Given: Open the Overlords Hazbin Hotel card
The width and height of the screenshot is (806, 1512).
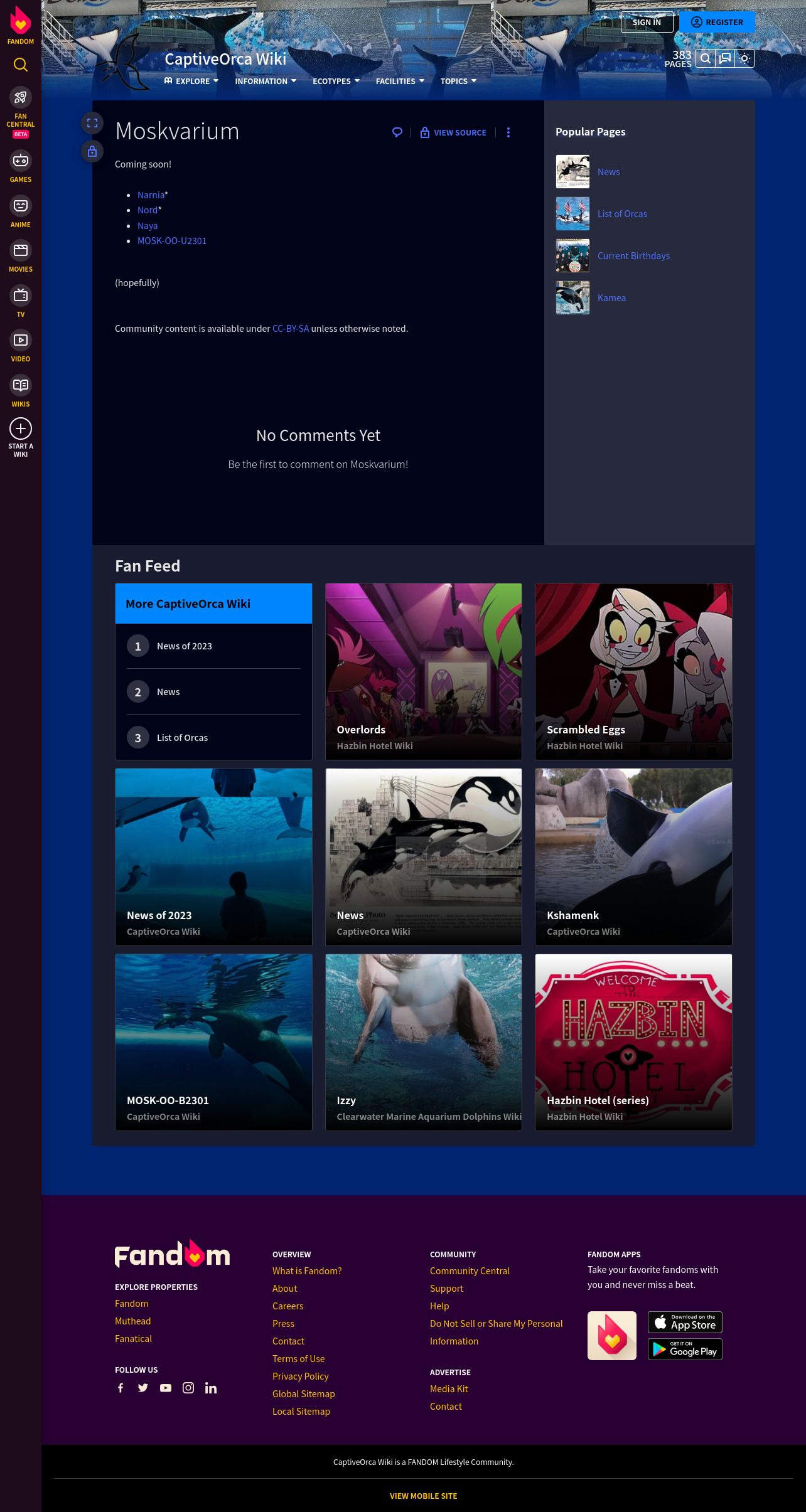Looking at the screenshot, I should pyautogui.click(x=424, y=671).
